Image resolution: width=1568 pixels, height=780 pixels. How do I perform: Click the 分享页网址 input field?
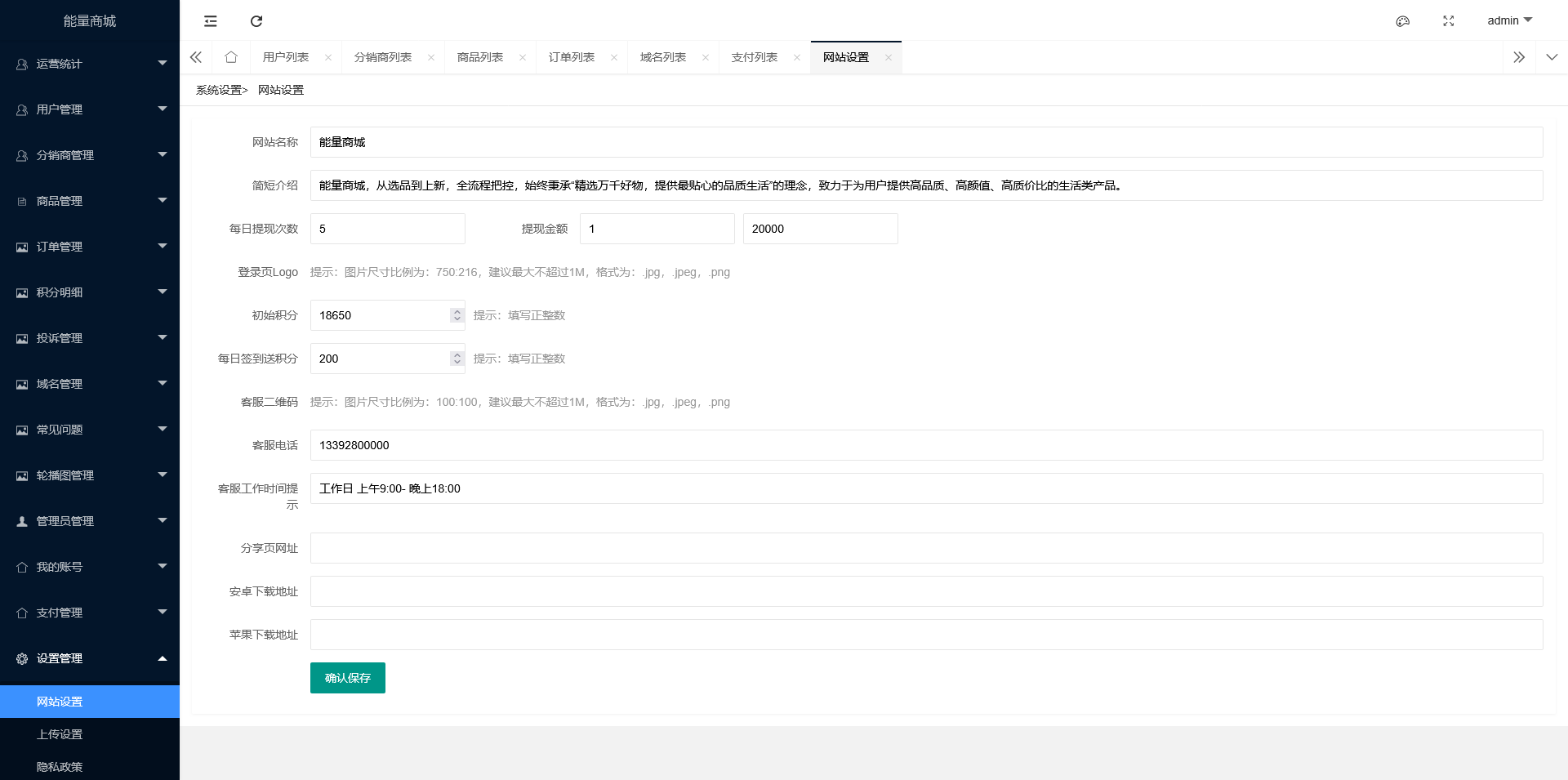pyautogui.click(x=927, y=548)
